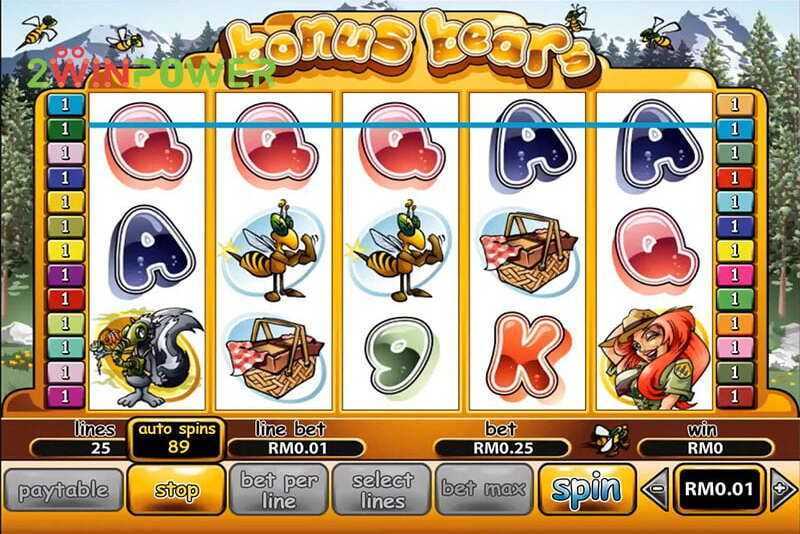Toggle the blue payline 1 marker at top left

click(x=65, y=105)
